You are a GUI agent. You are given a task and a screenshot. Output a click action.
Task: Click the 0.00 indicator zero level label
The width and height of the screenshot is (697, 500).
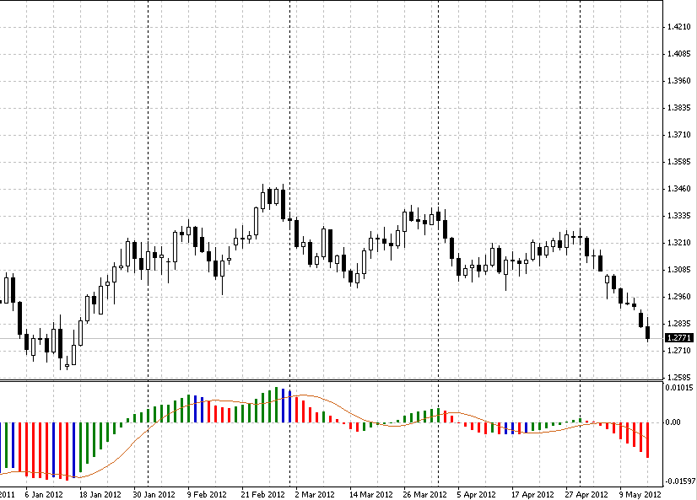click(671, 423)
